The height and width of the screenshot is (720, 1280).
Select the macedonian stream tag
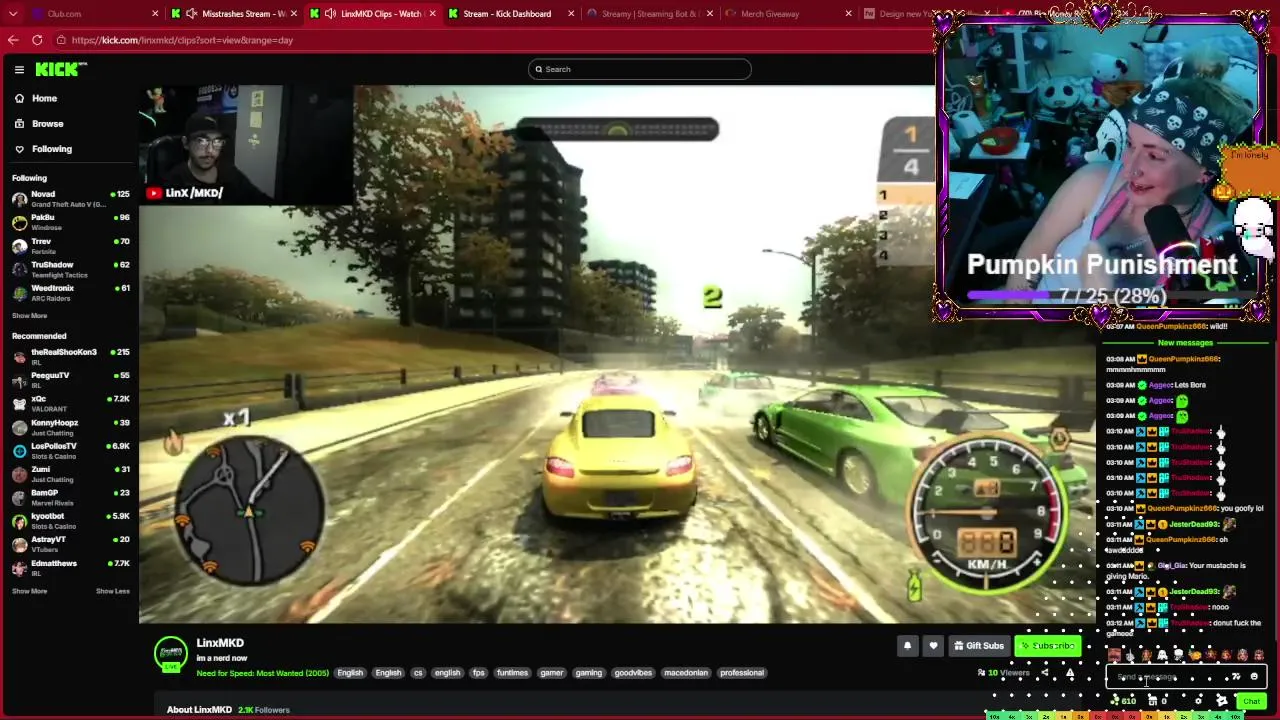pyautogui.click(x=685, y=673)
